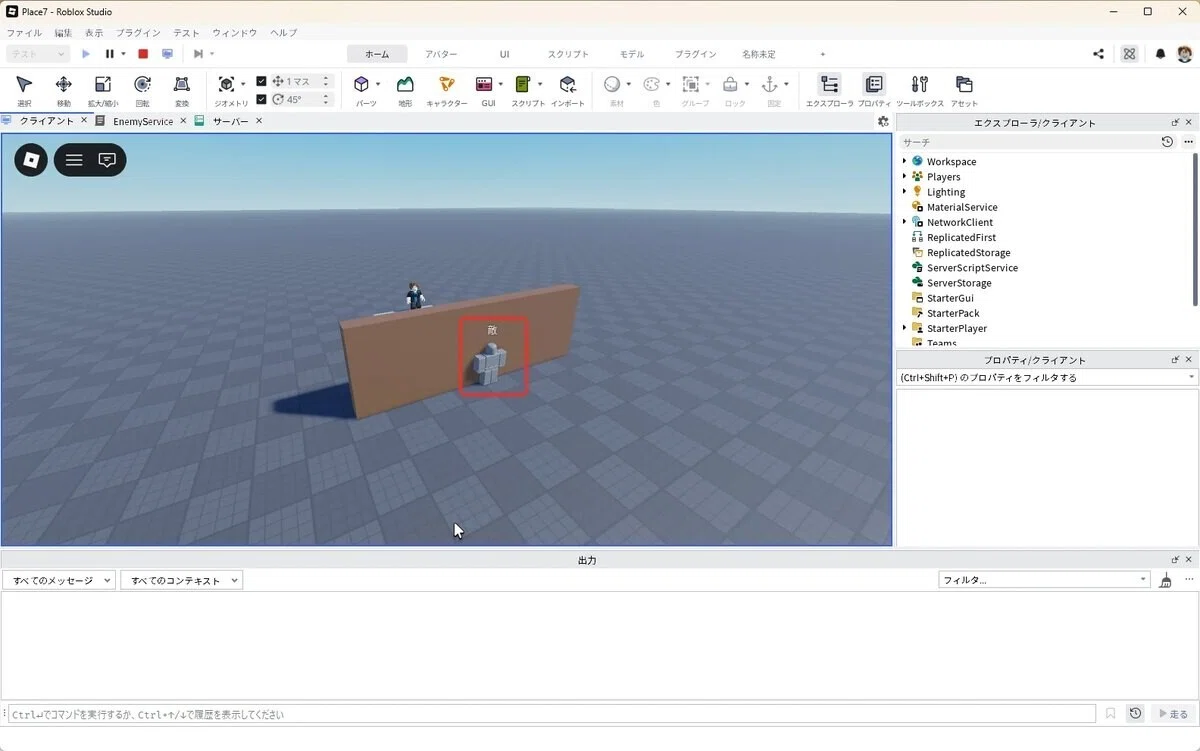Click the ロック (Lock) icon
The image size is (1200, 751).
click(x=731, y=85)
